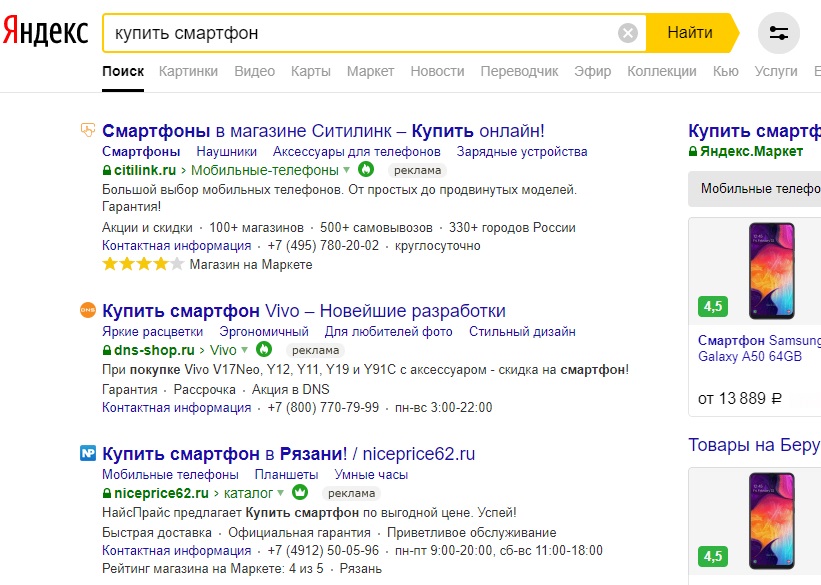This screenshot has width=821, height=585.
Task: Open the Смартфоны в магазине Ситилинк headline
Action: [323, 130]
